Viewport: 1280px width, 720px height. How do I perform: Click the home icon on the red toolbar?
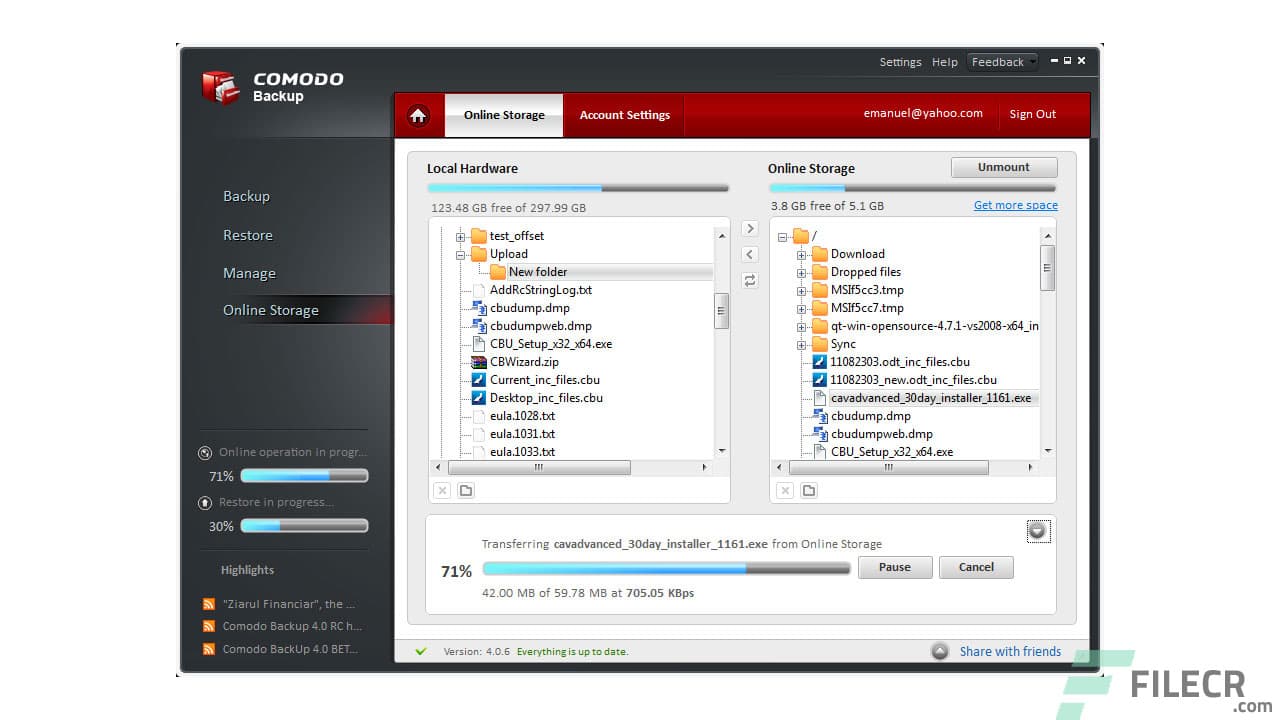click(x=418, y=115)
